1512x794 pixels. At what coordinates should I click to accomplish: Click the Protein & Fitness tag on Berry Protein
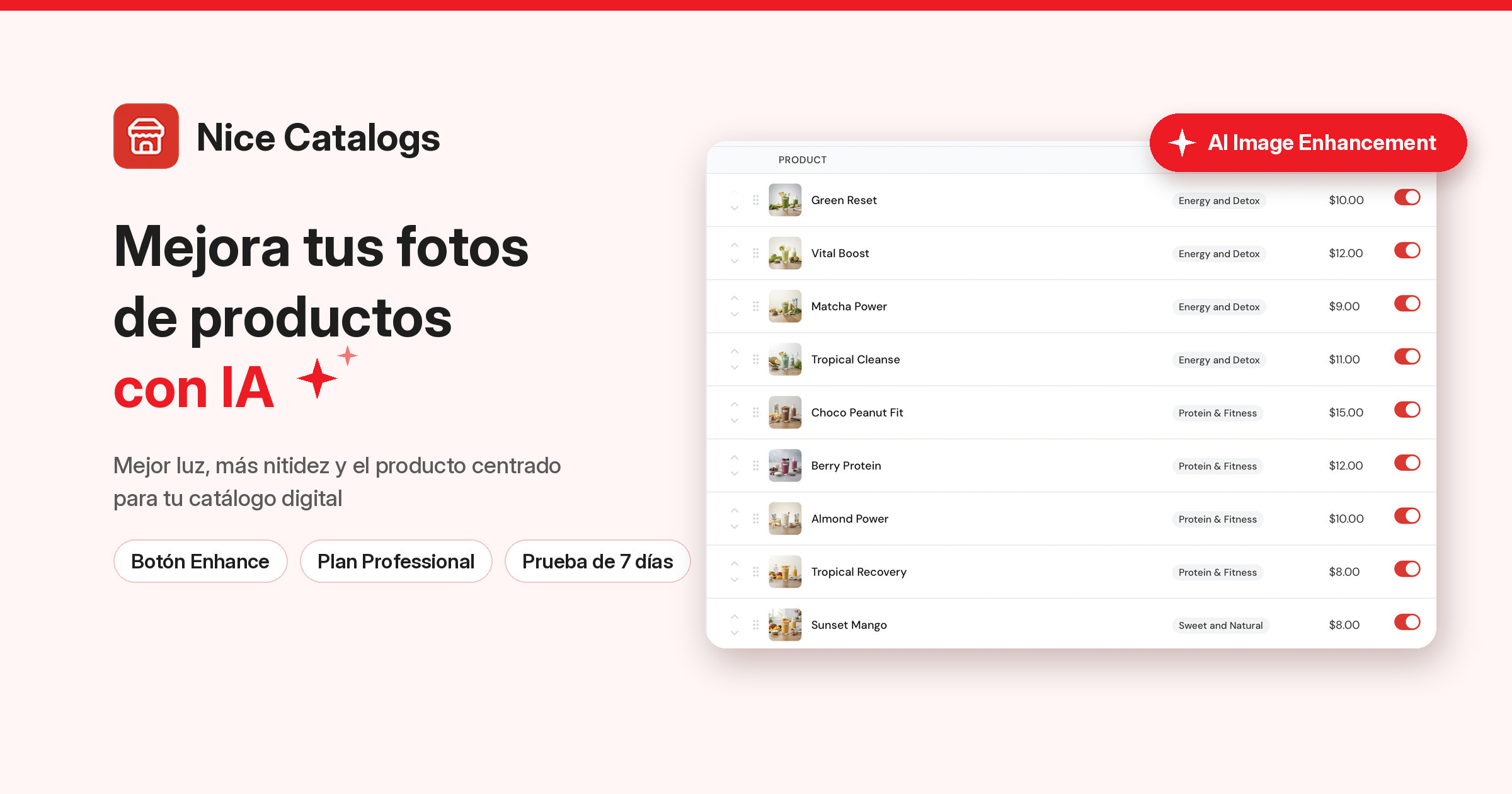tap(1217, 466)
